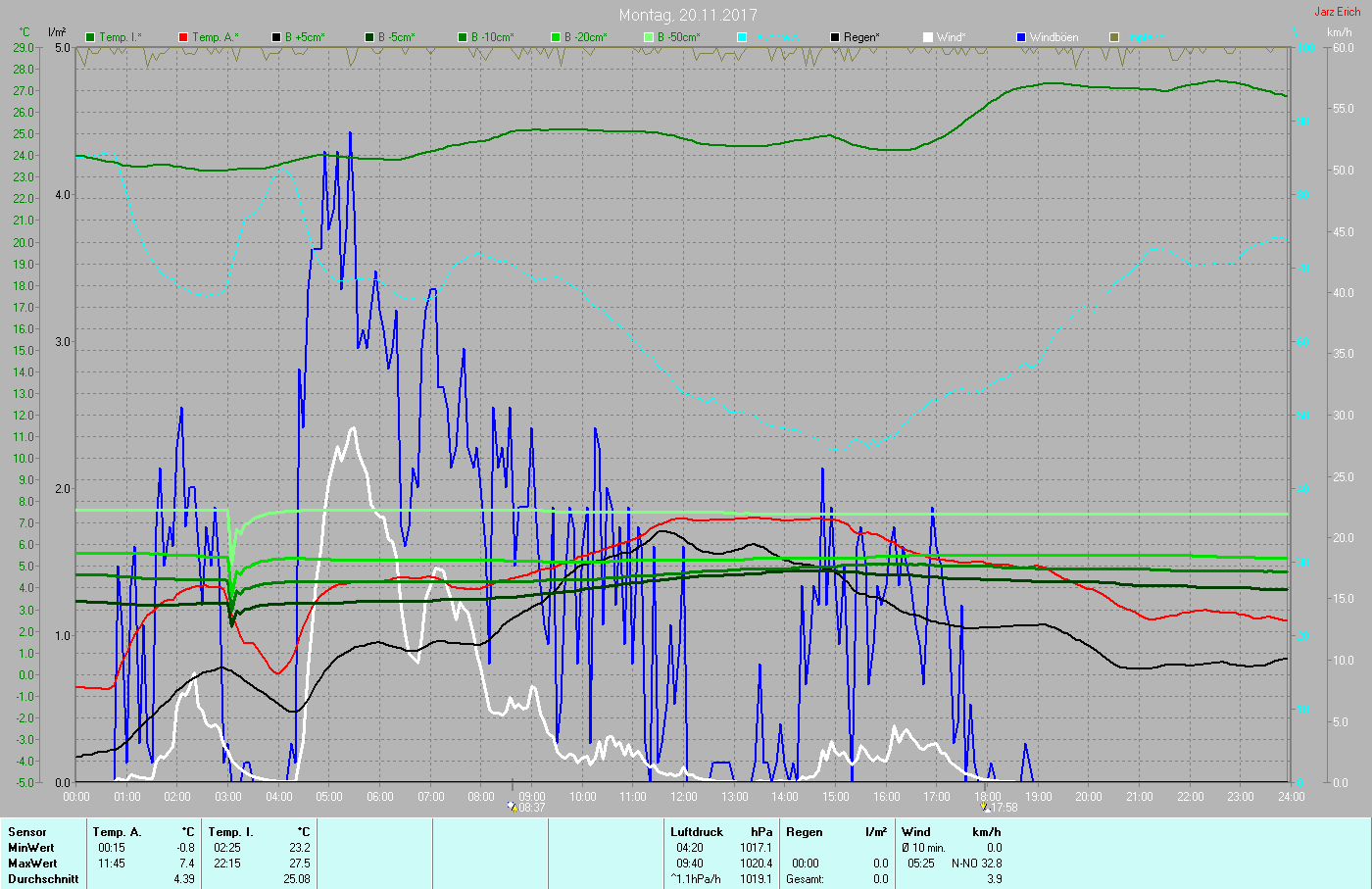Toggle the B -20cm legend entry

tap(584, 37)
